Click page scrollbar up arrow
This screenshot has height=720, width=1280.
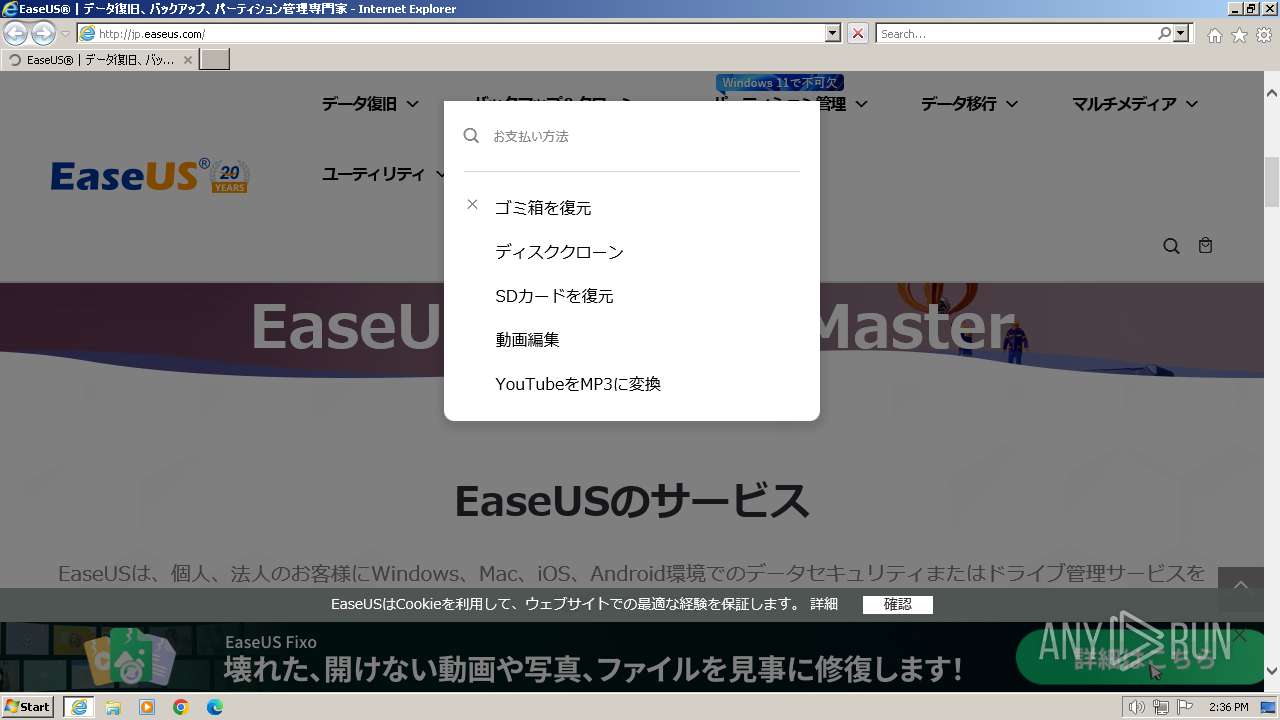pos(1272,92)
